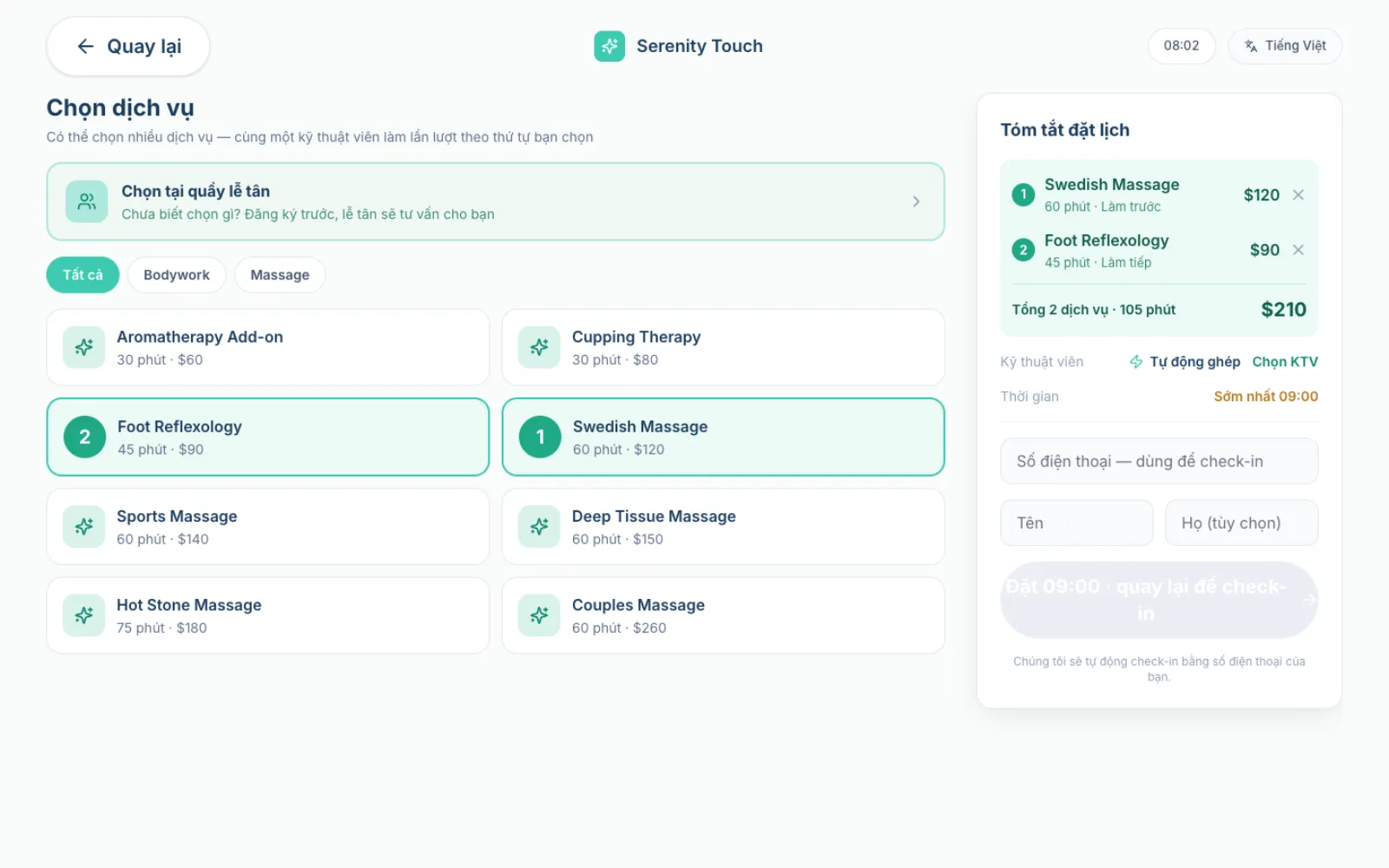
Task: Go back with the Quay lại button
Action: pyautogui.click(x=128, y=47)
